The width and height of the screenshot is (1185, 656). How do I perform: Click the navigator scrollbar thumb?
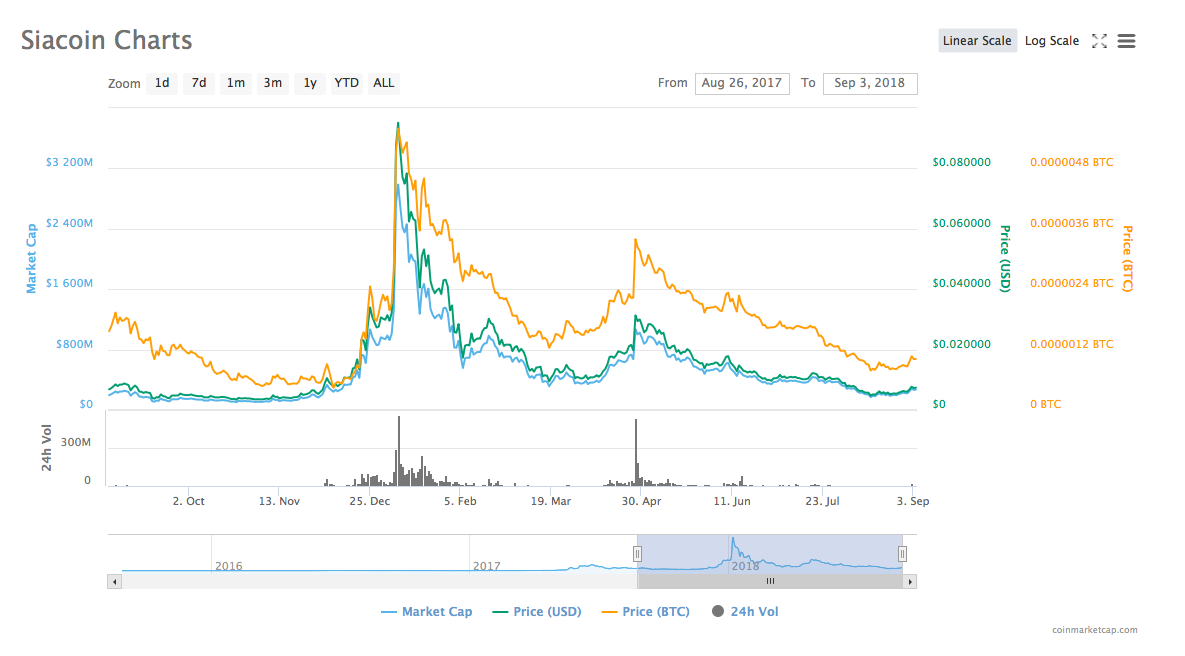click(770, 582)
